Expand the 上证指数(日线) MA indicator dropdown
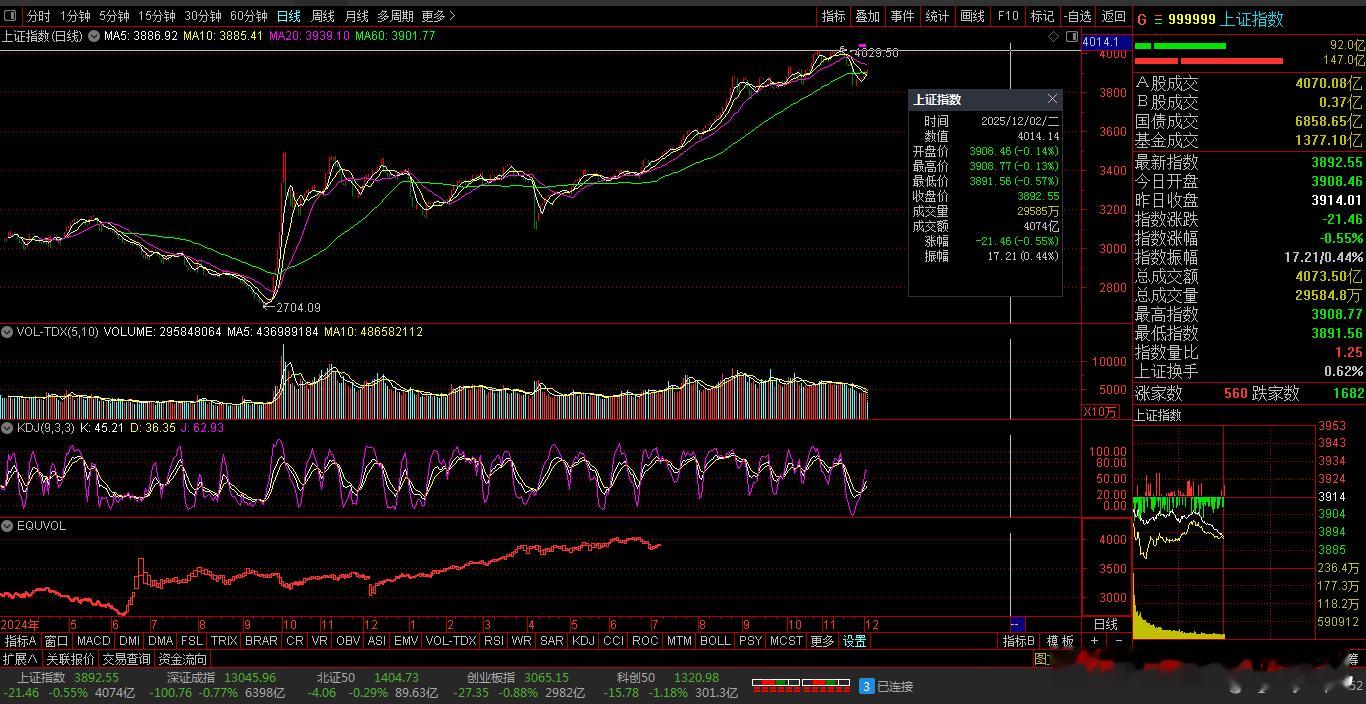 point(94,36)
